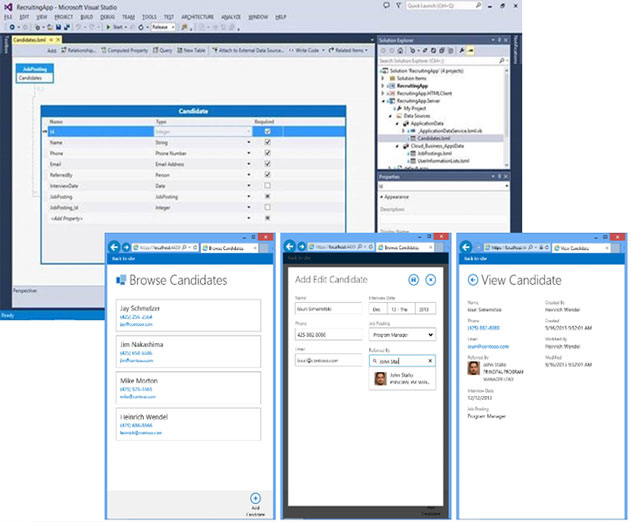Open the Write Code dropdown arrow
The width and height of the screenshot is (631, 522).
pos(323,50)
